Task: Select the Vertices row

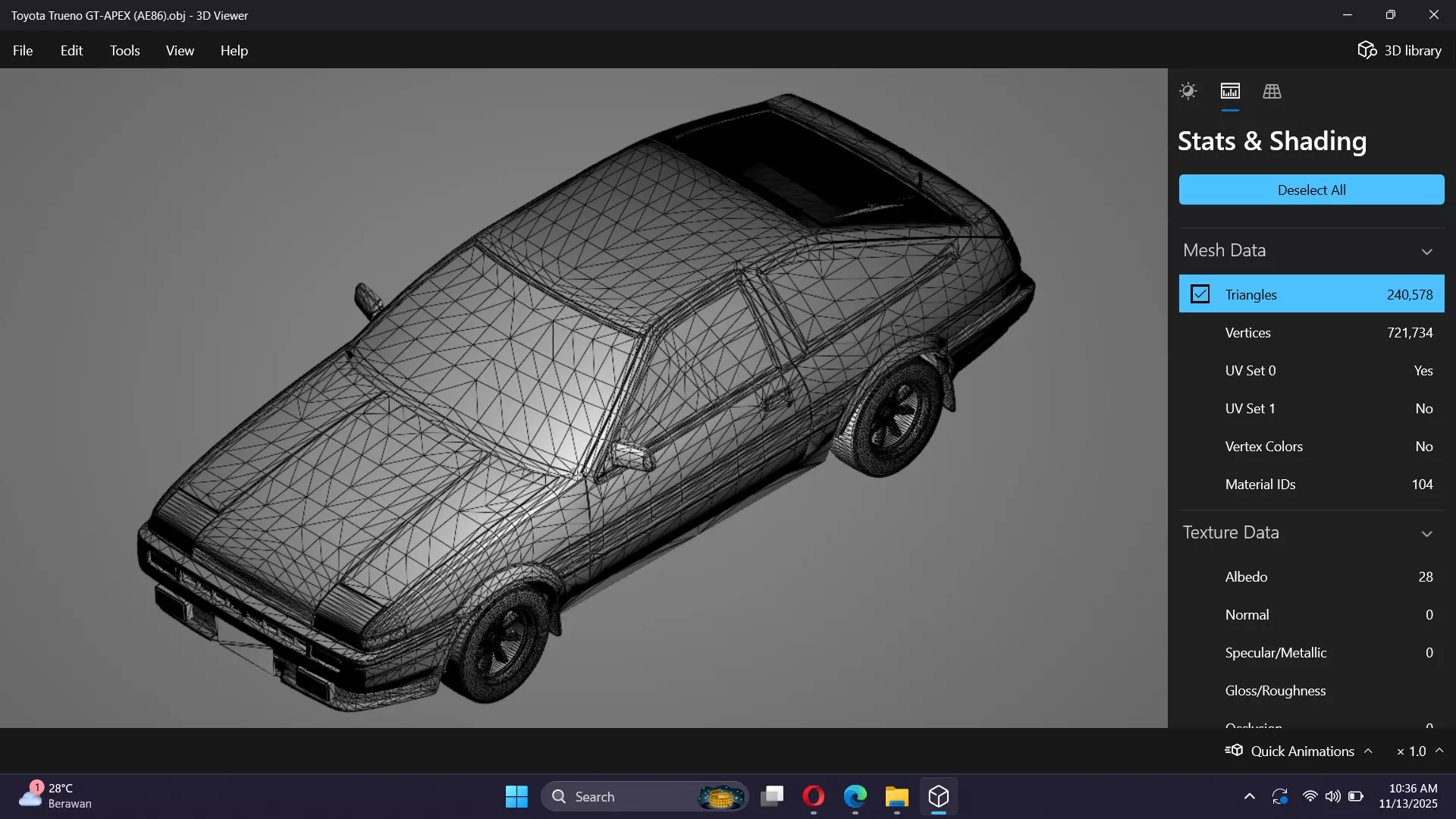Action: tap(1311, 332)
